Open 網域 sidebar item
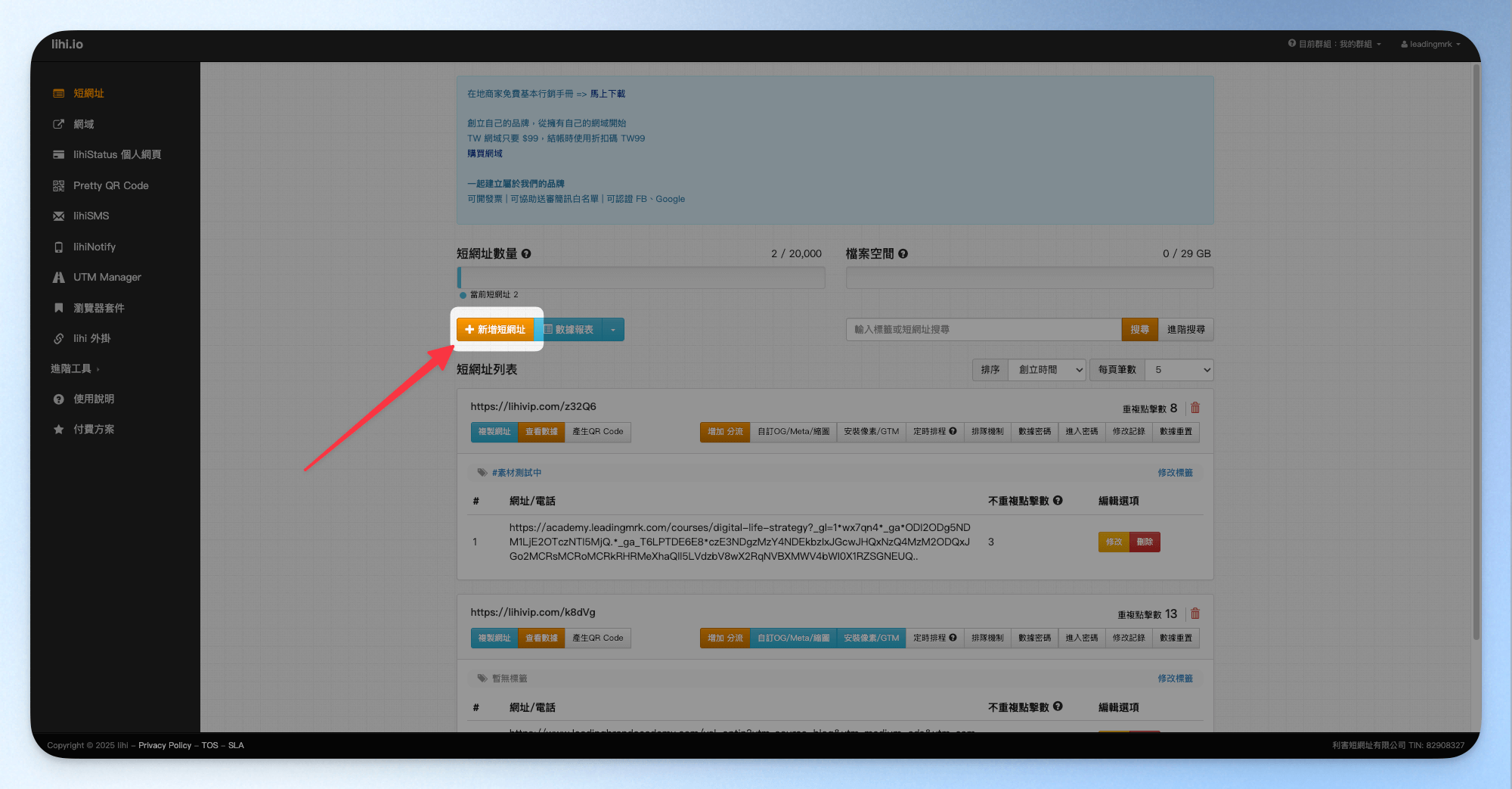Screen dimensions: 1512x789 [83, 124]
